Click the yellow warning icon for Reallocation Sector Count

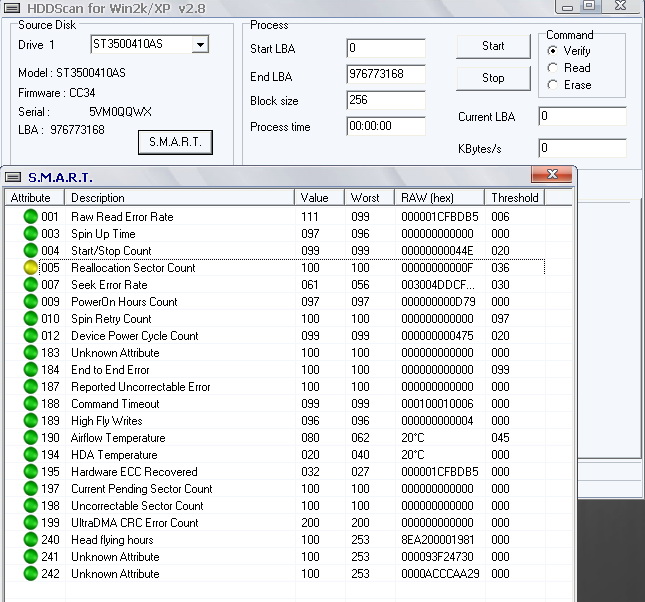30,267
